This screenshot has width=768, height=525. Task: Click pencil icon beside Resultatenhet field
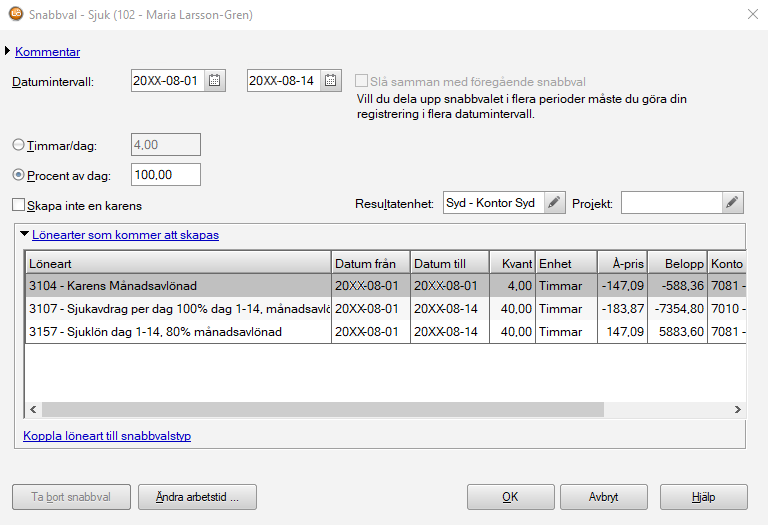tap(554, 202)
